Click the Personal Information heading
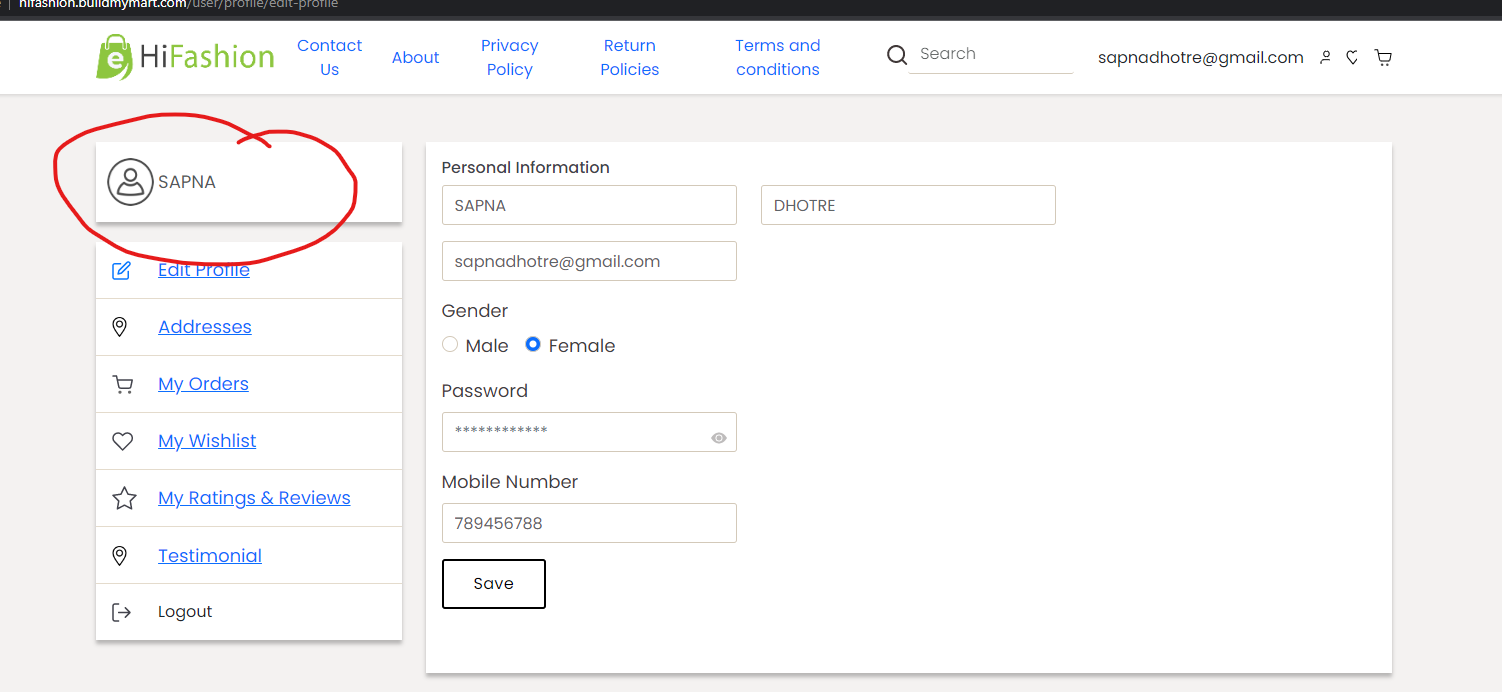1502x692 pixels. pos(526,167)
